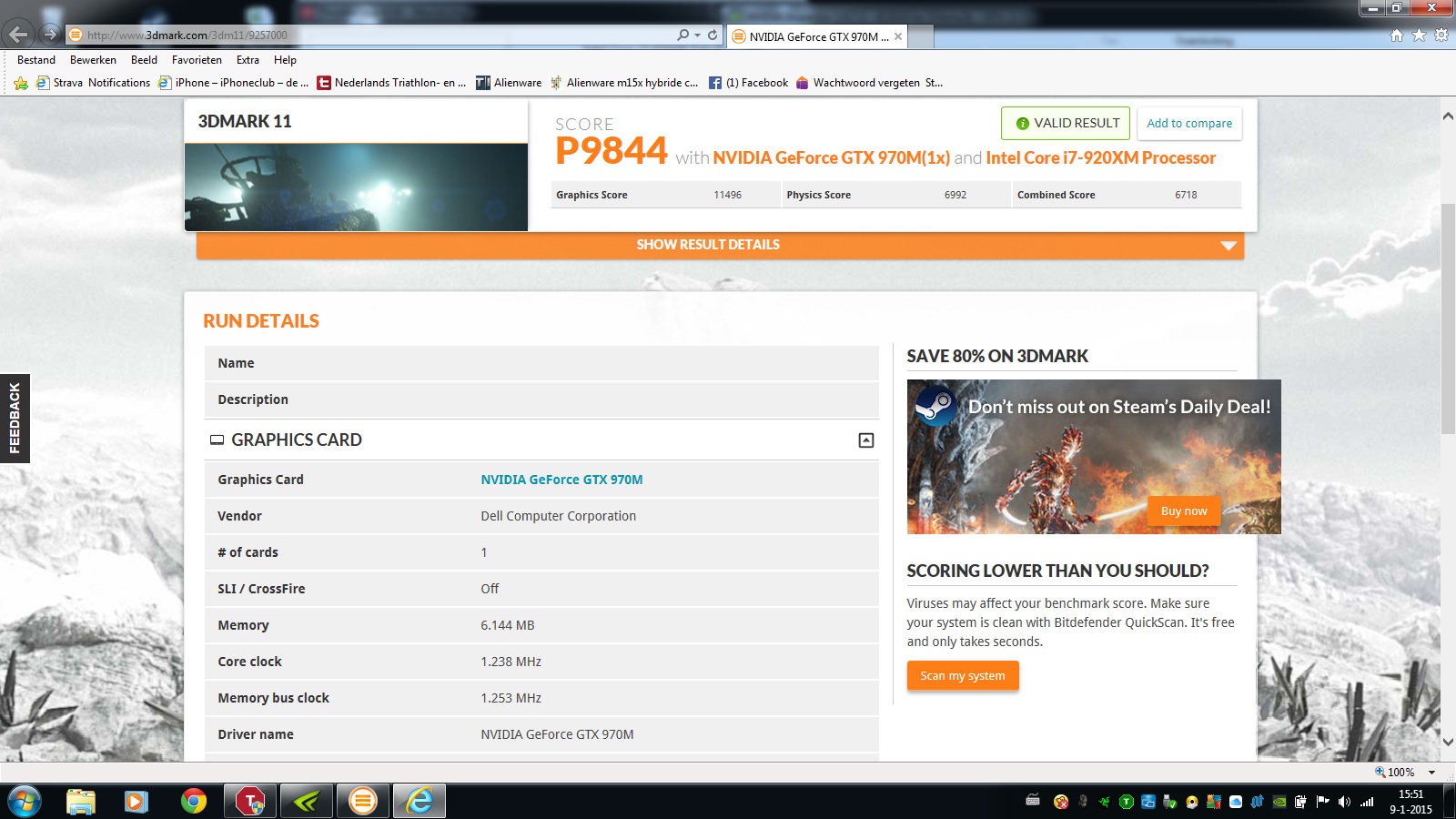The image size is (1456, 819).
Task: Click the browser forward arrow
Action: 50,35
